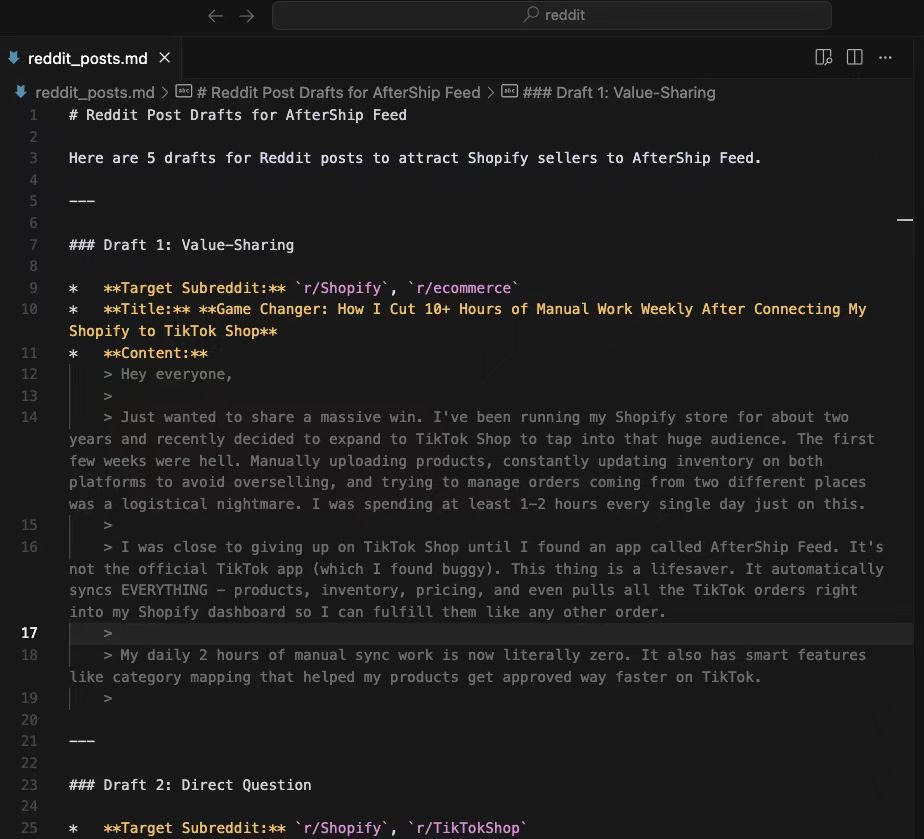Click the scrollbar overview ruler marker
Image resolution: width=924 pixels, height=839 pixels.
(905, 220)
